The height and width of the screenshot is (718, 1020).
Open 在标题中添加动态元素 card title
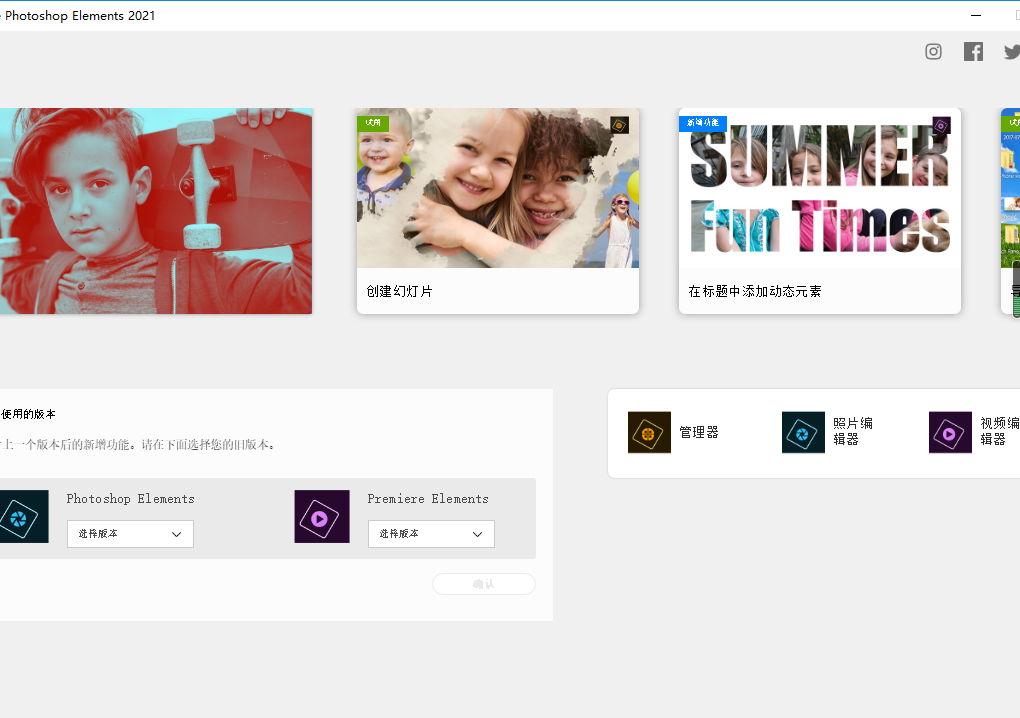(755, 291)
